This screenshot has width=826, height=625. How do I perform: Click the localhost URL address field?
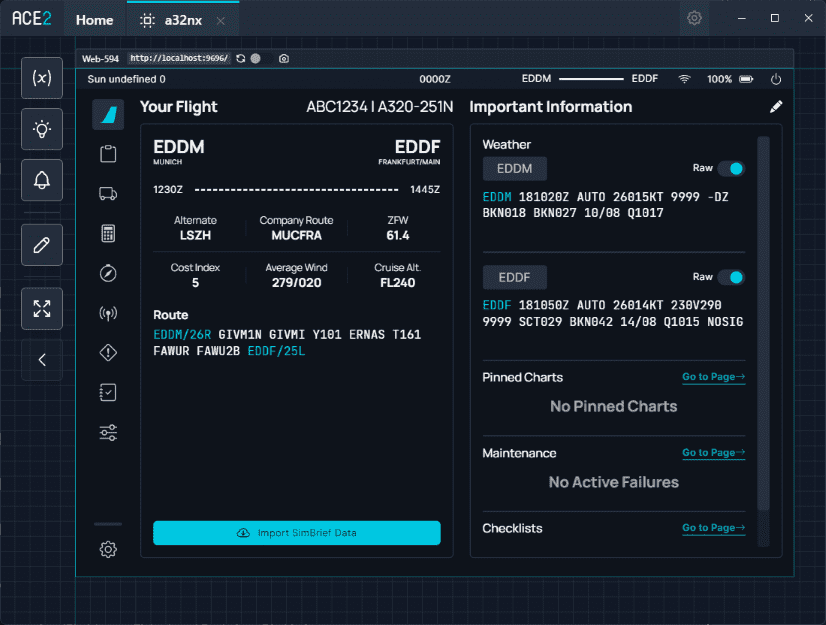pos(178,59)
